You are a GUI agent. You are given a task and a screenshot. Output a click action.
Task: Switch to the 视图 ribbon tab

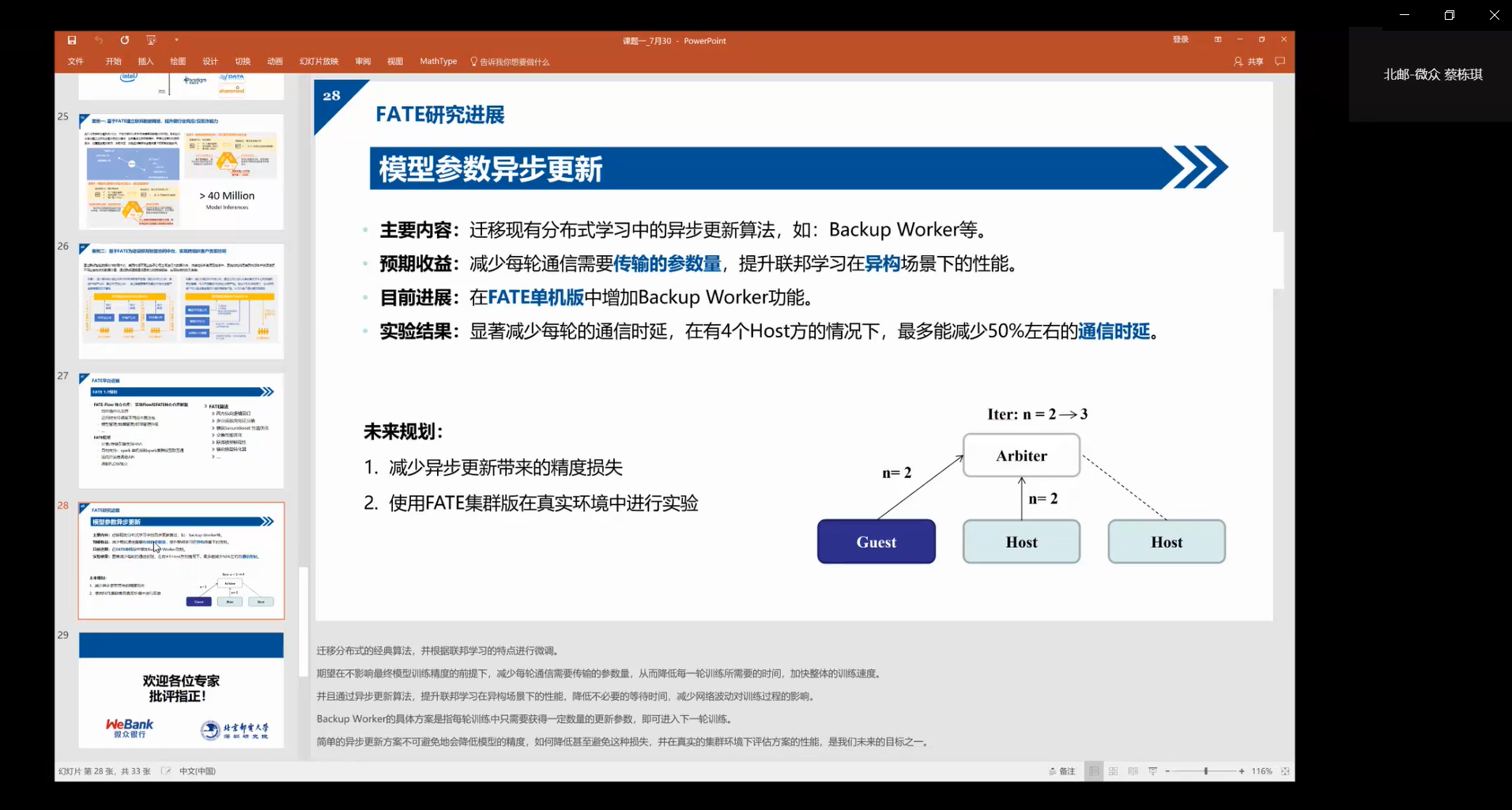395,62
